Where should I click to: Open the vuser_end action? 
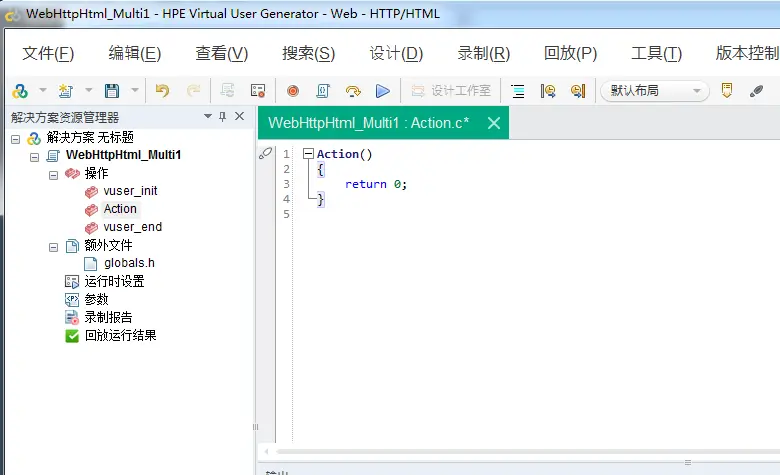coord(132,227)
